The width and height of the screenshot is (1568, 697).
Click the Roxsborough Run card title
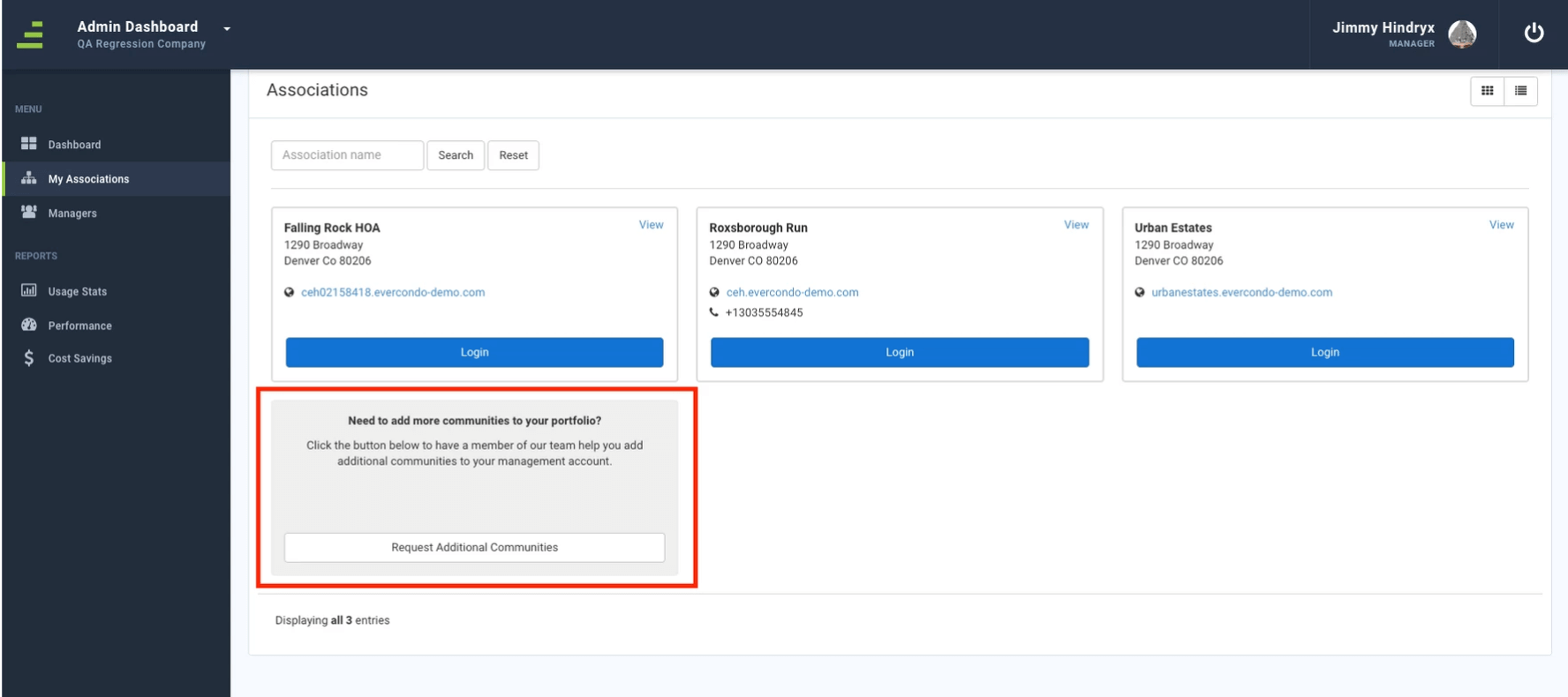point(758,228)
